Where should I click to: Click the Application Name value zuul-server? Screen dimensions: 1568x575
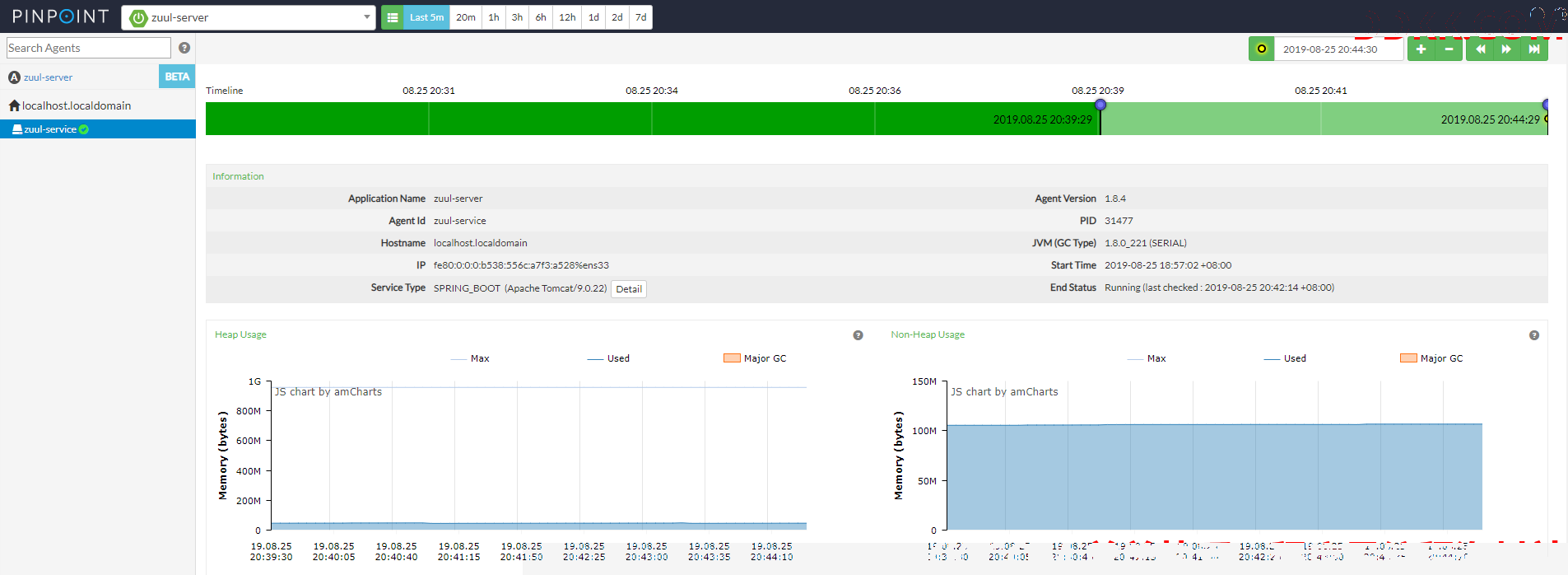[x=458, y=199]
